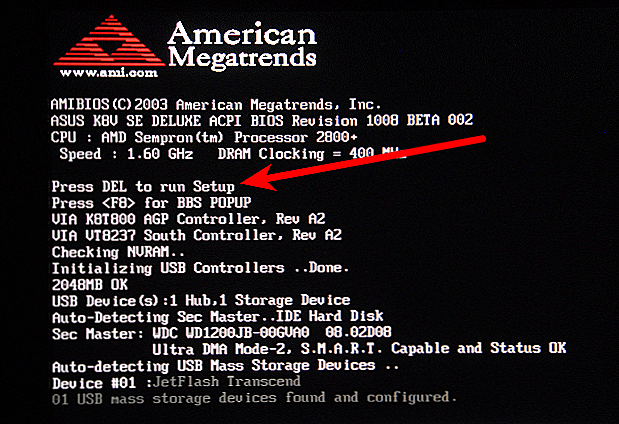This screenshot has width=619, height=424.
Task: Select Device #01 JetFlash Transcend entry
Action: click(x=176, y=382)
